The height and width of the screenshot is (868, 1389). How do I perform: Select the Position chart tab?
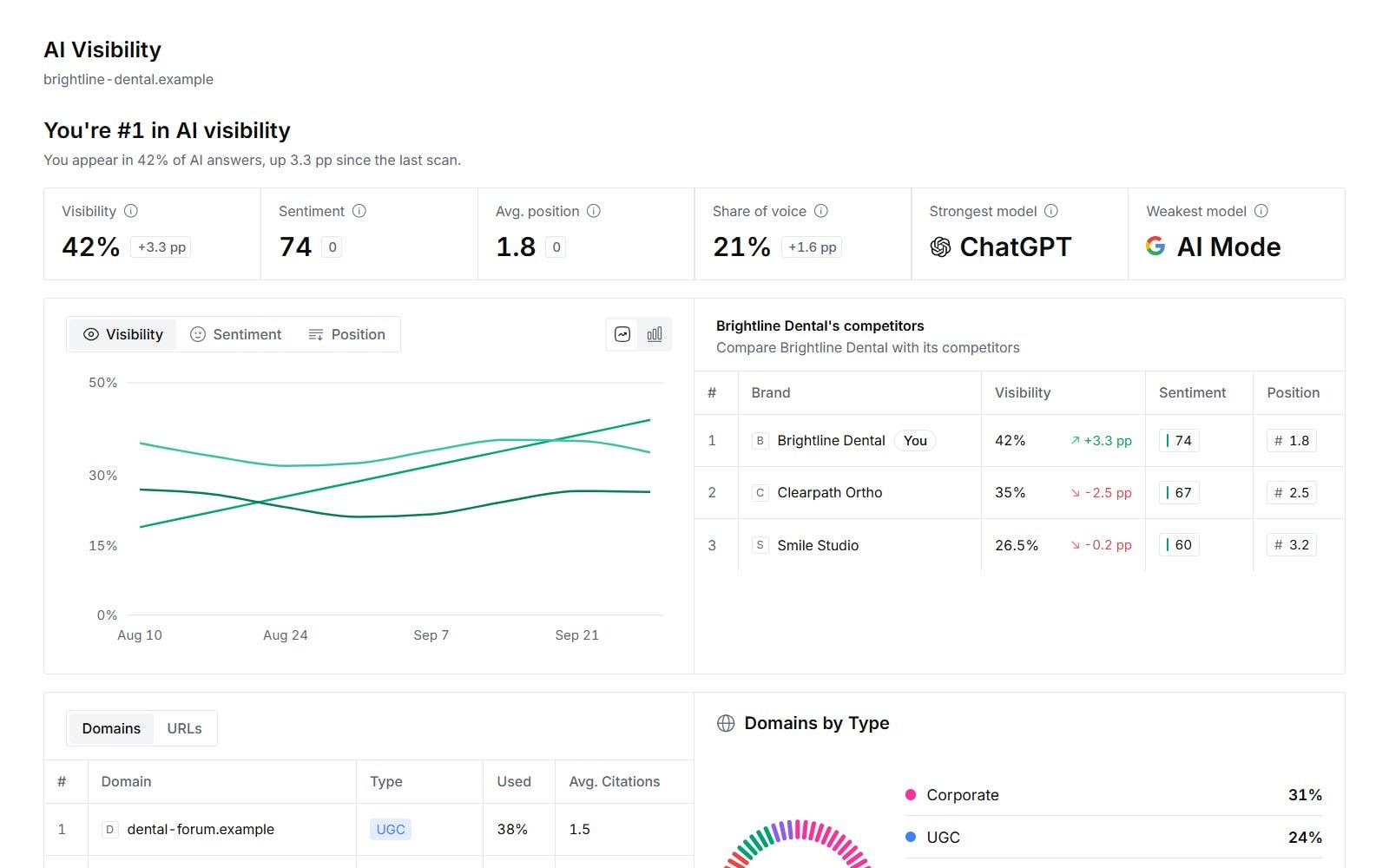pyautogui.click(x=346, y=334)
